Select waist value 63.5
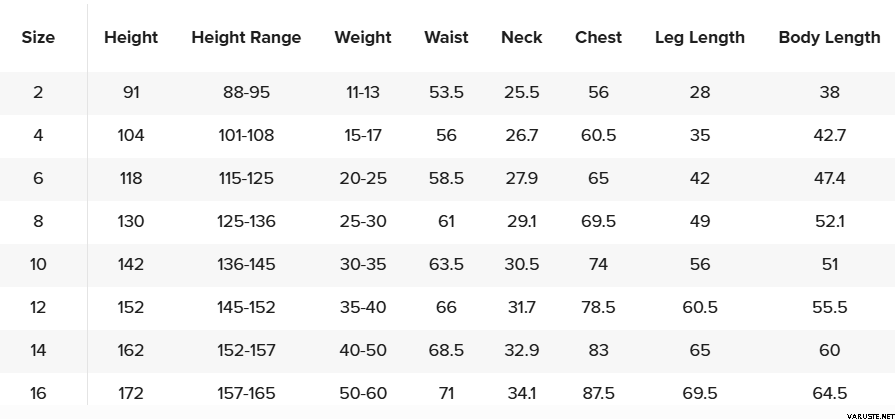Viewport: 895px width, 419px height. point(446,265)
